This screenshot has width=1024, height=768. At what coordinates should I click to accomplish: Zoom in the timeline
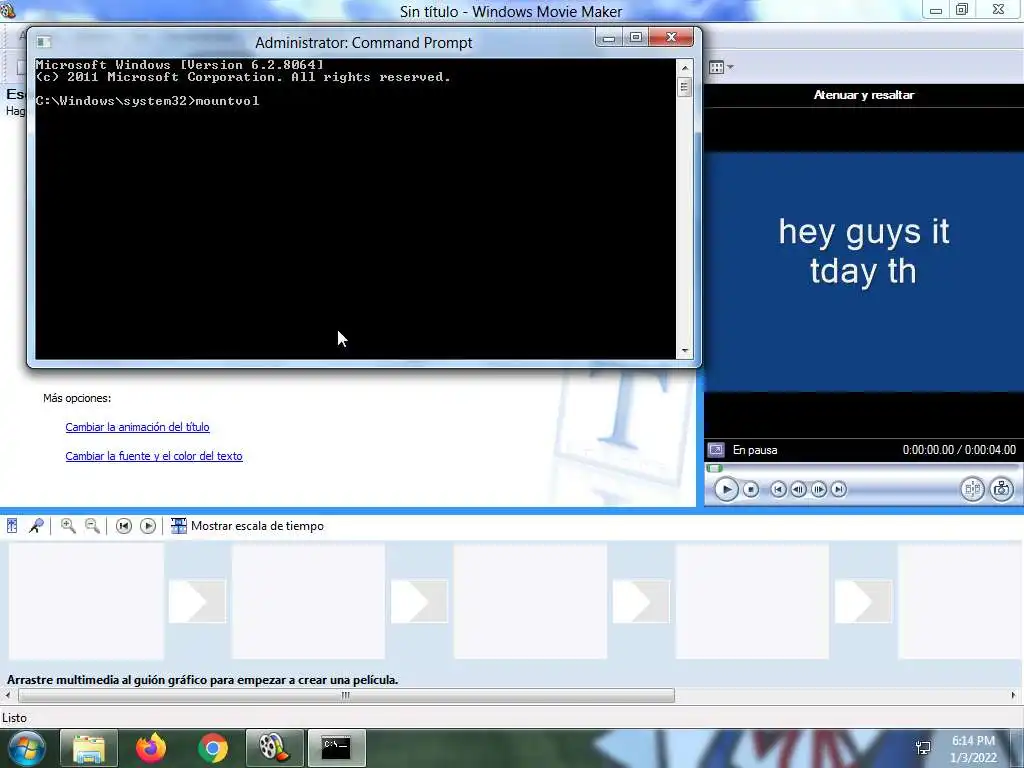(x=68, y=526)
